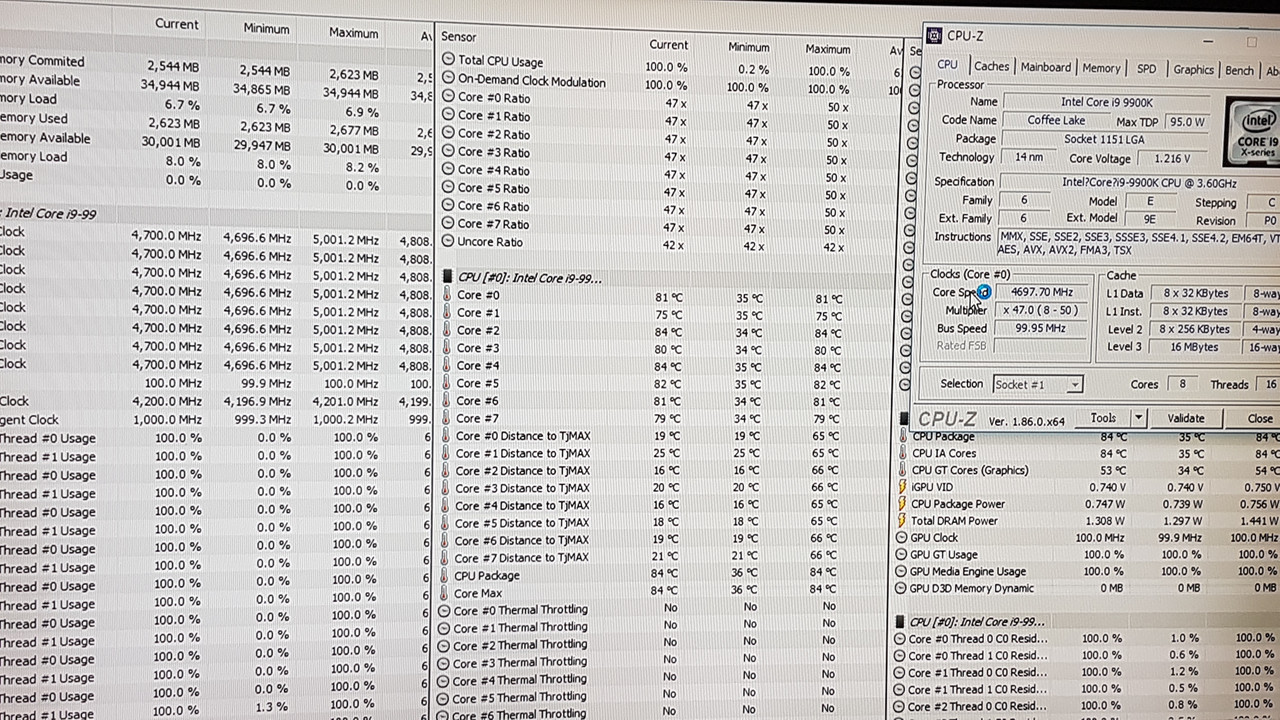
Task: Click the Tools button in CPU-Z
Action: tap(1104, 418)
